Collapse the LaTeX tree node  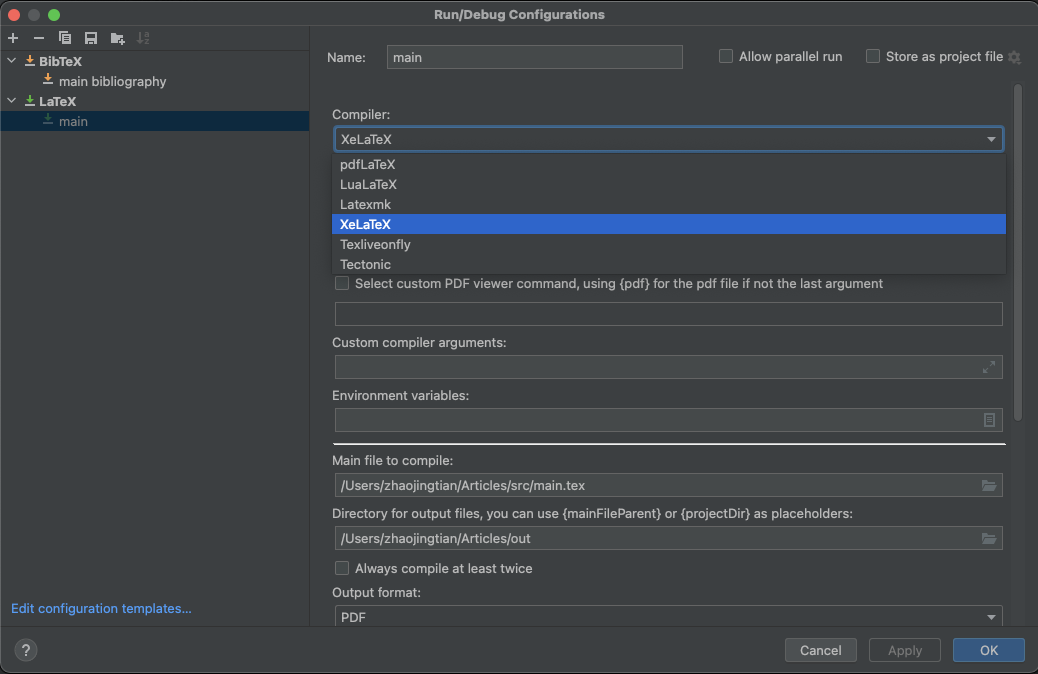tap(12, 101)
